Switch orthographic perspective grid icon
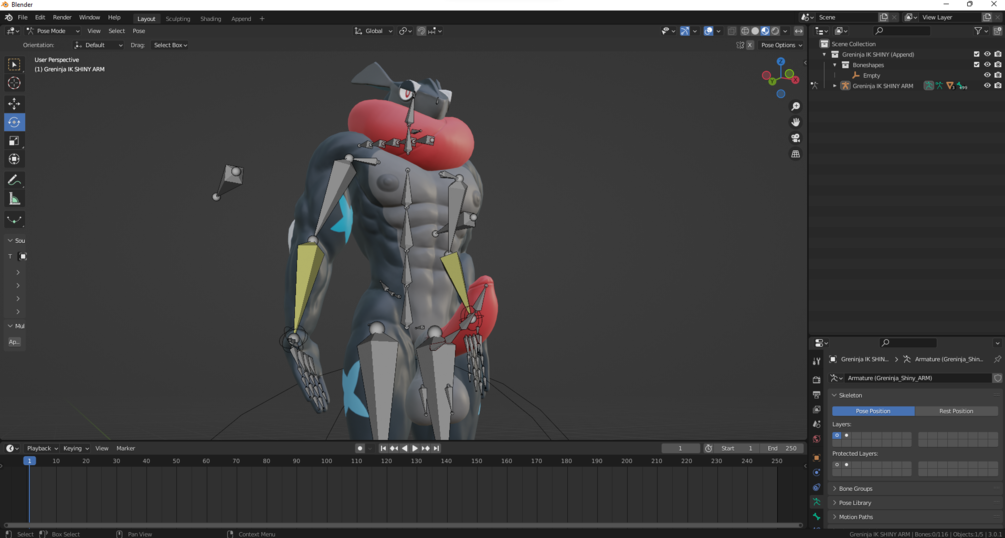The height and width of the screenshot is (538, 1005). 795,154
